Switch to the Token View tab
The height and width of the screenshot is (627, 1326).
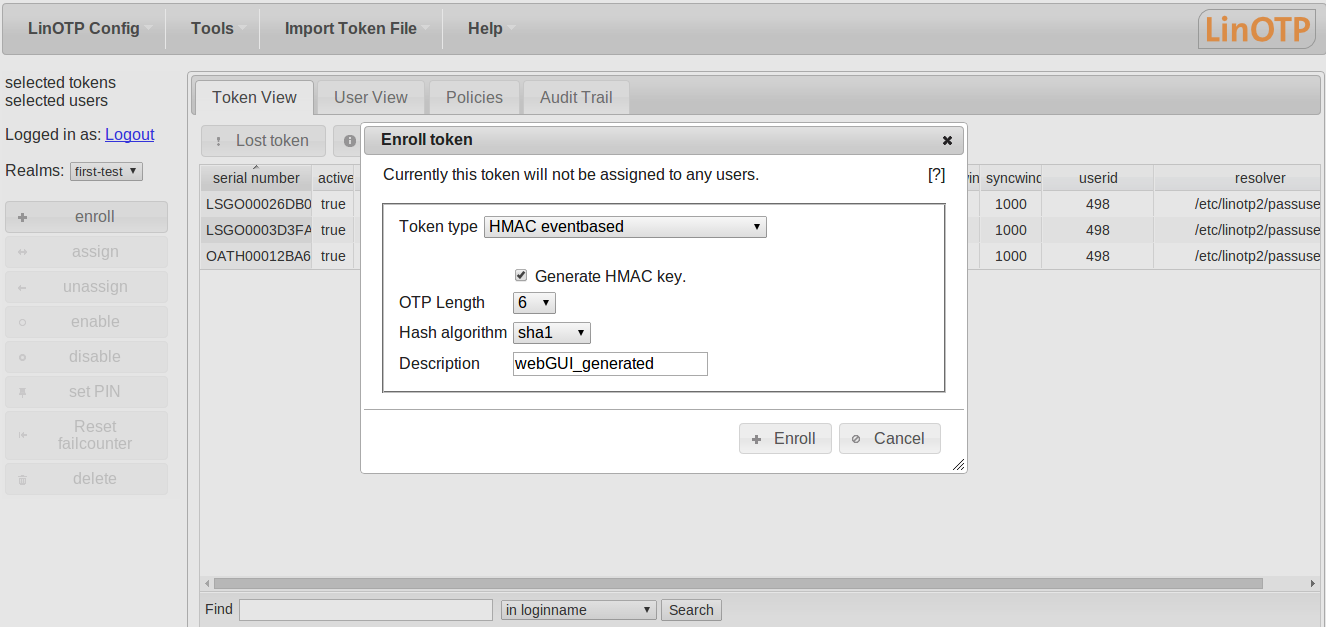tap(254, 97)
